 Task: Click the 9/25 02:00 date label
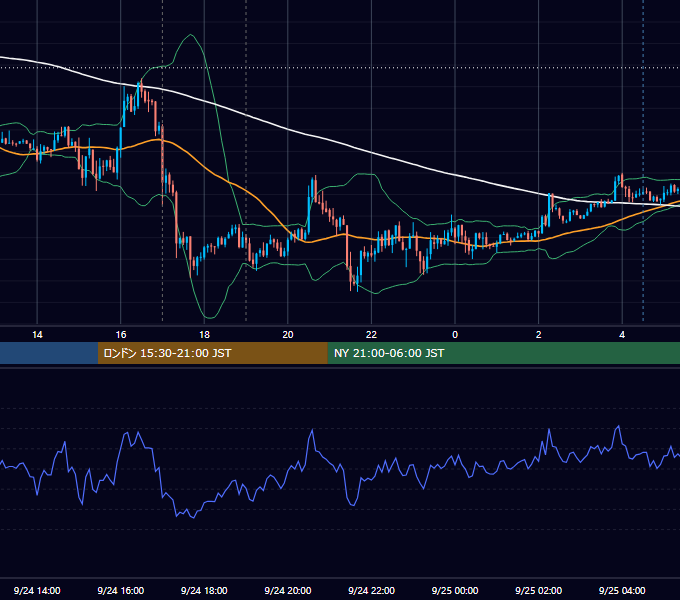tap(539, 590)
